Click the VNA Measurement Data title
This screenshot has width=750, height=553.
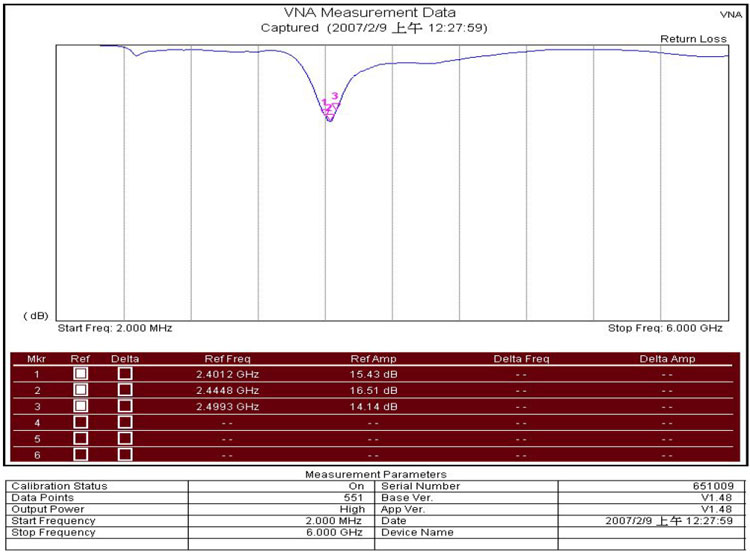[x=370, y=12]
